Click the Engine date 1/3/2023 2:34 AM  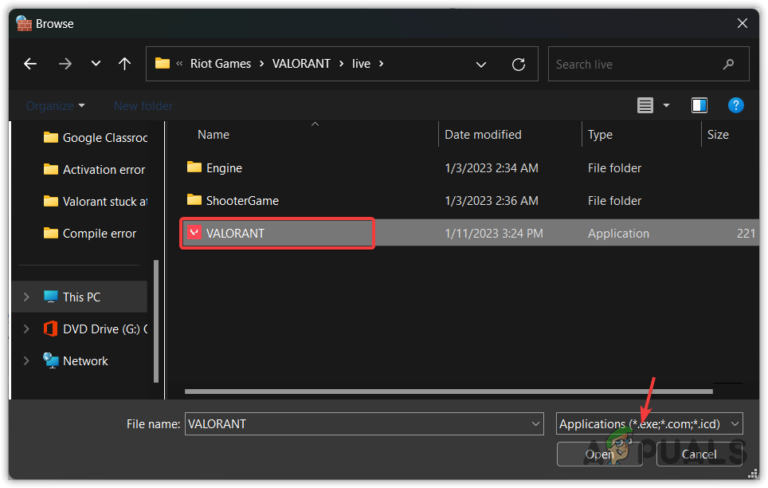(x=491, y=168)
